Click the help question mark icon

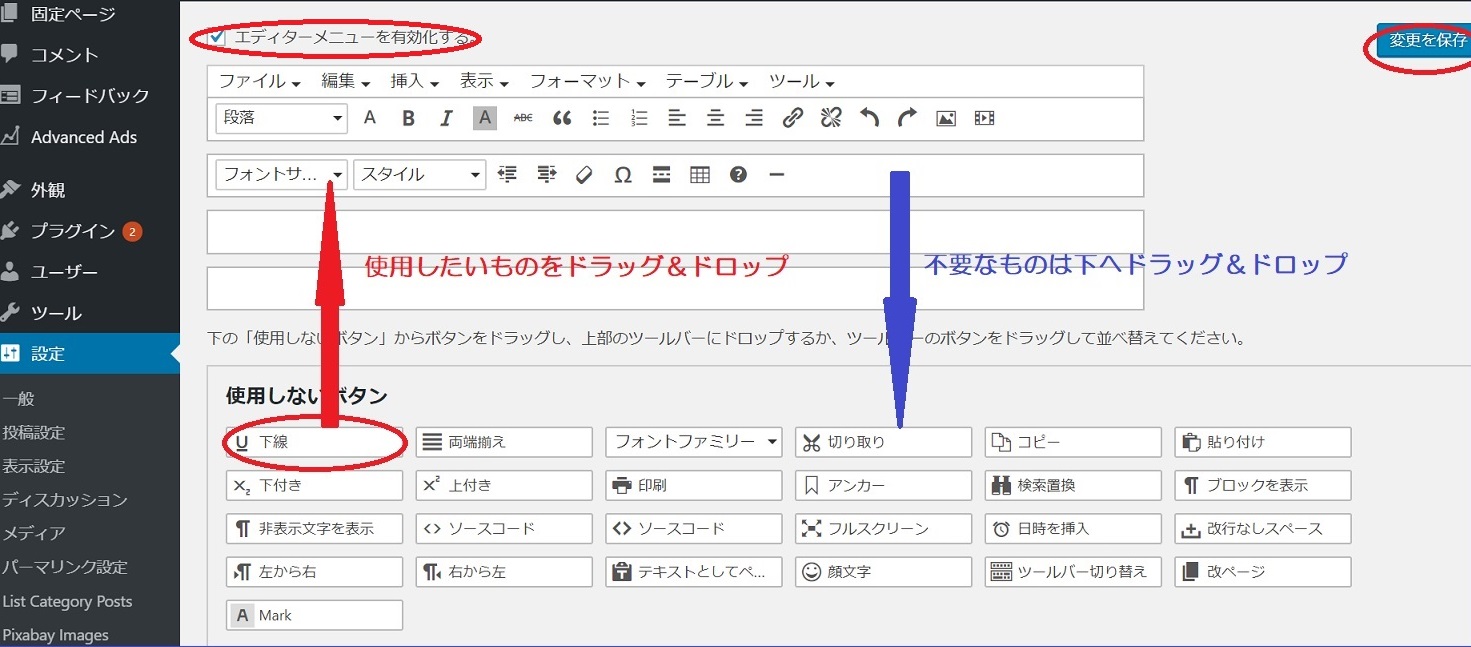(738, 175)
